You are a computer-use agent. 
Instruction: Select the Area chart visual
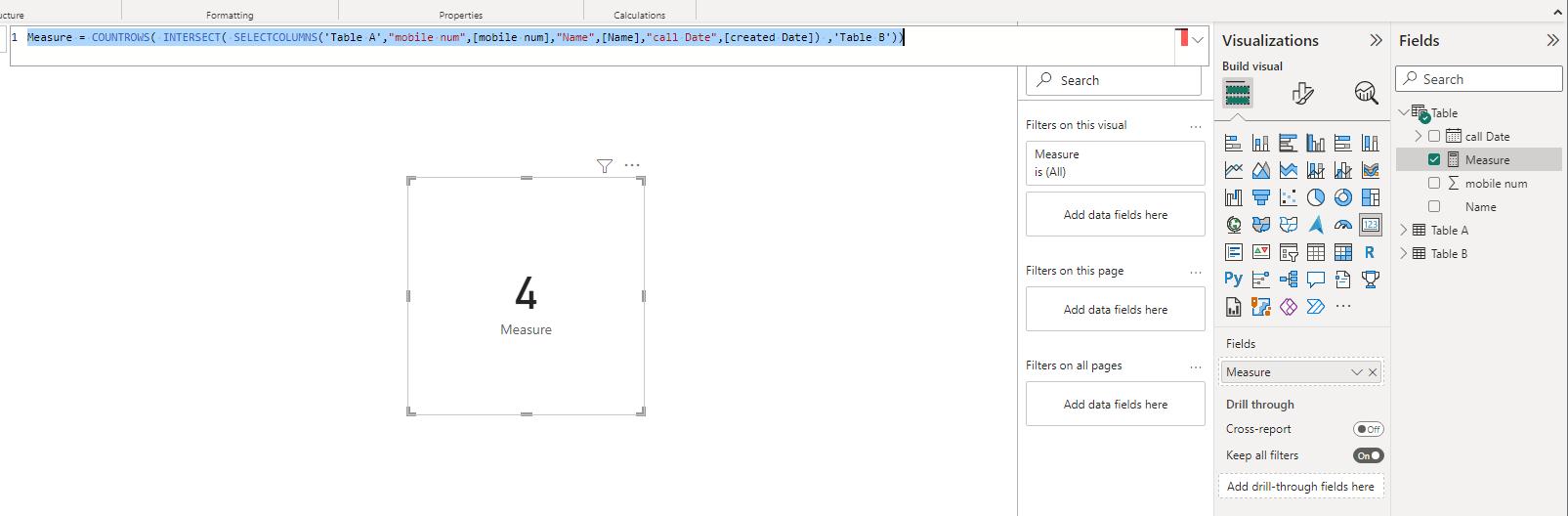tap(1261, 170)
